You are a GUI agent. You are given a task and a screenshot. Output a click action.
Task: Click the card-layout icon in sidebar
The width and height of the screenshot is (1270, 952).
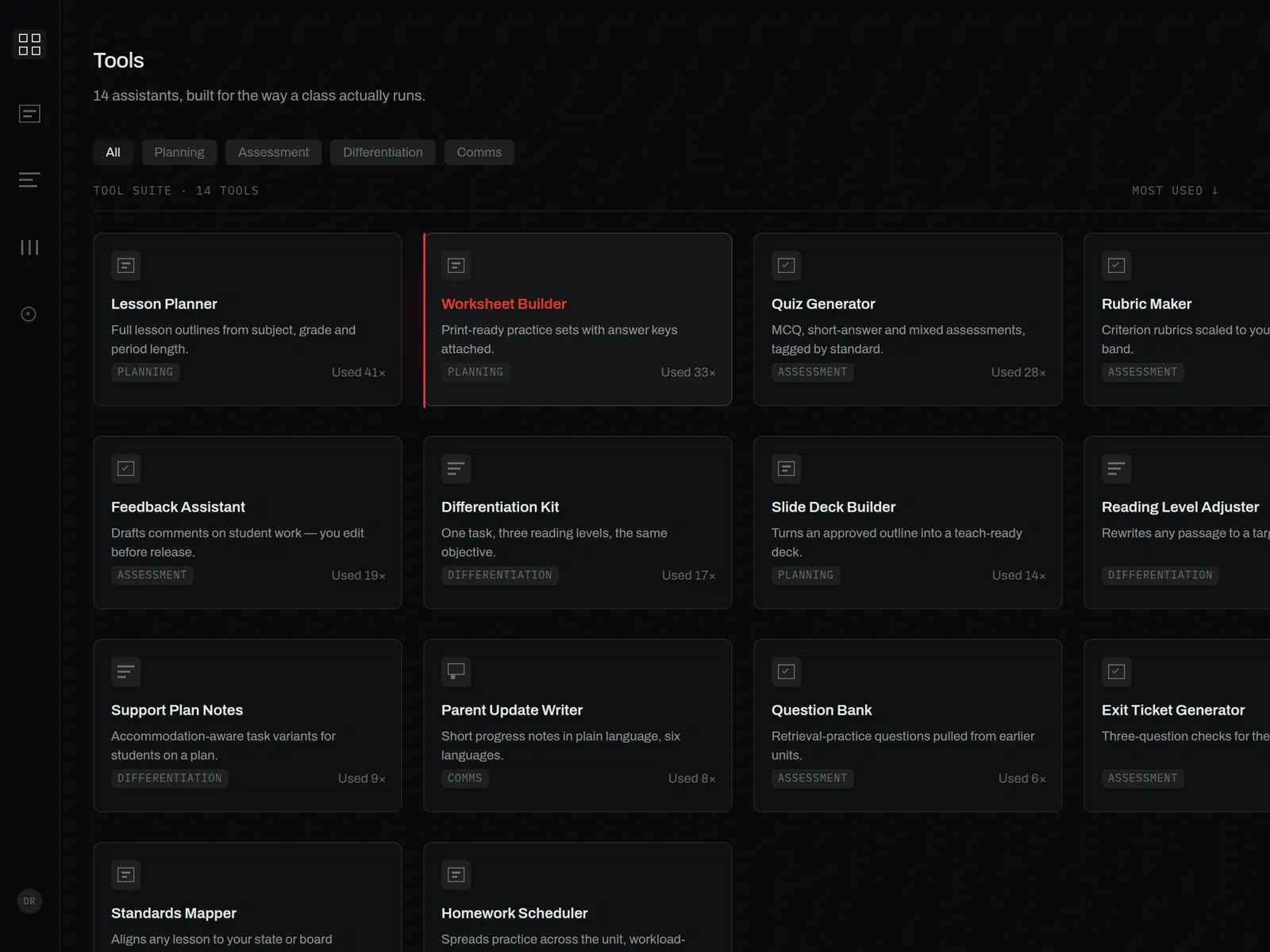(29, 114)
